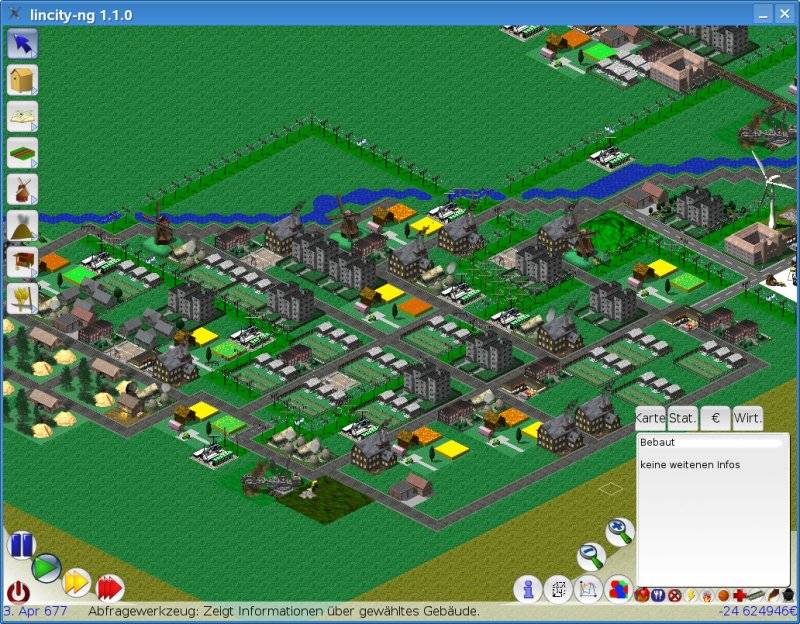Screen dimensions: 800x624
Task: Click the Bebaut heading in info panel
Action: tap(657, 442)
